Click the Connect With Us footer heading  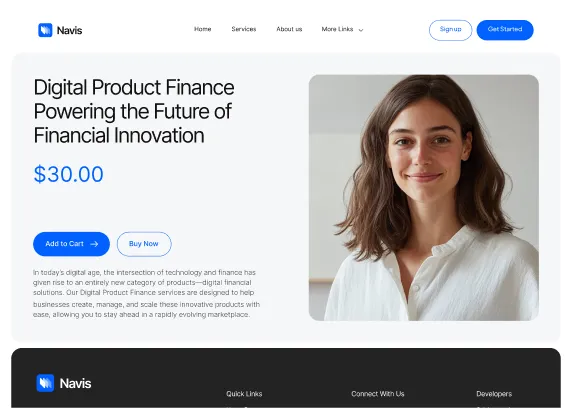(x=378, y=394)
